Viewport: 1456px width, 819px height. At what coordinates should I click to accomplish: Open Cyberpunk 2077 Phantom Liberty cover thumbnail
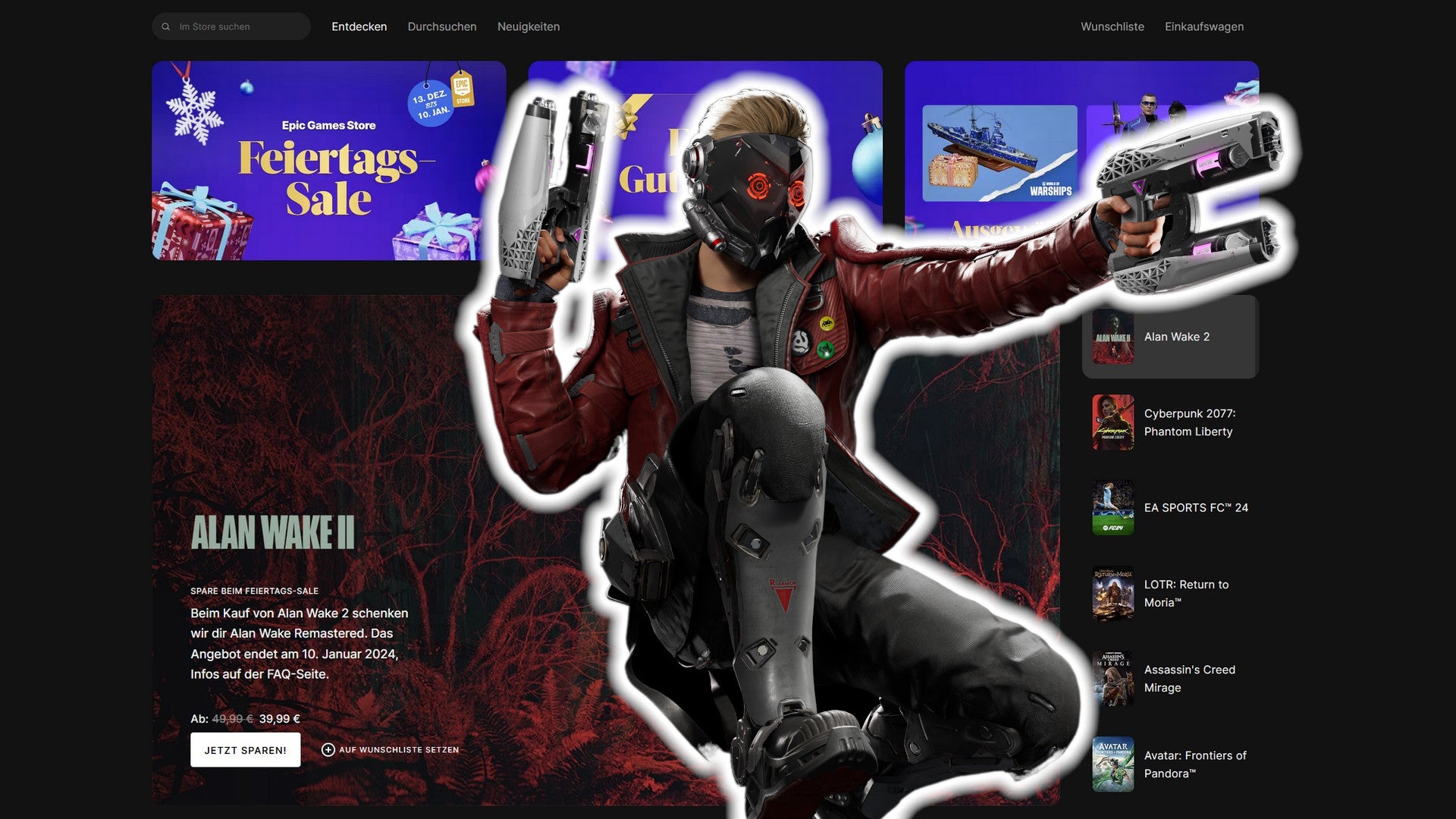pyautogui.click(x=1112, y=422)
